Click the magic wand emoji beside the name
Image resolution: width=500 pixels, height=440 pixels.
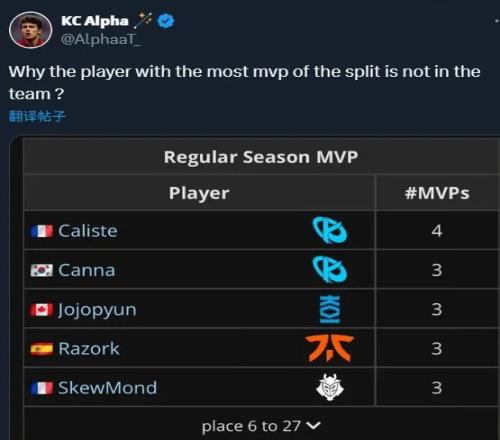tap(143, 21)
